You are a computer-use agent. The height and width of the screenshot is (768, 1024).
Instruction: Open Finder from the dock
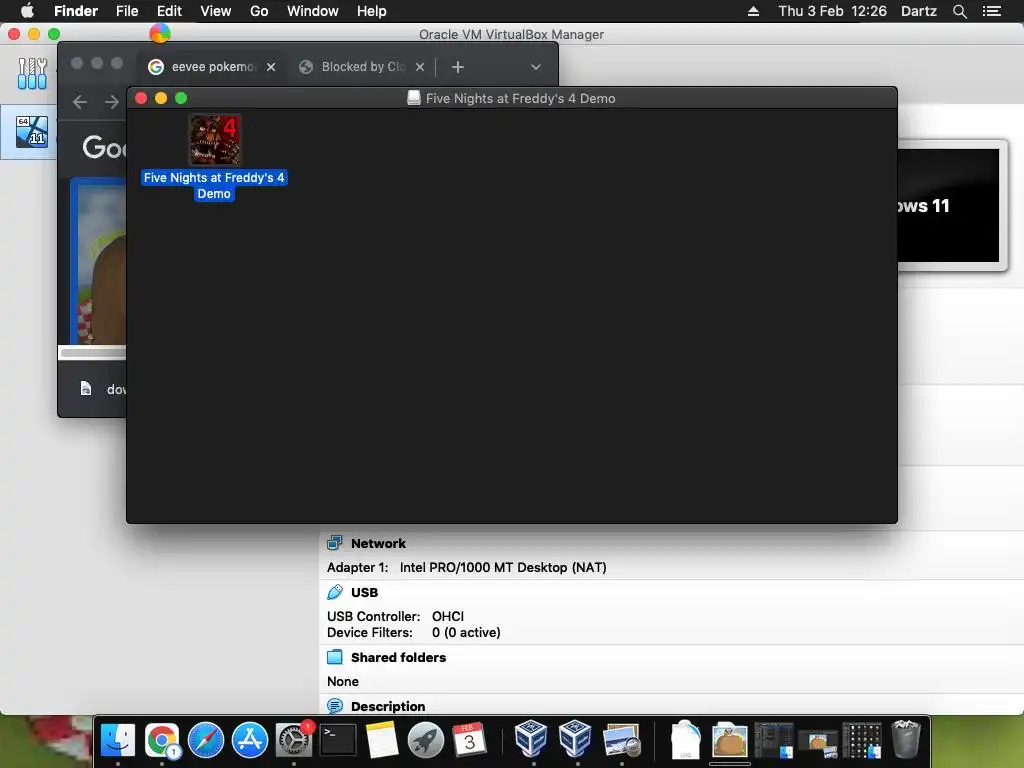click(118, 740)
